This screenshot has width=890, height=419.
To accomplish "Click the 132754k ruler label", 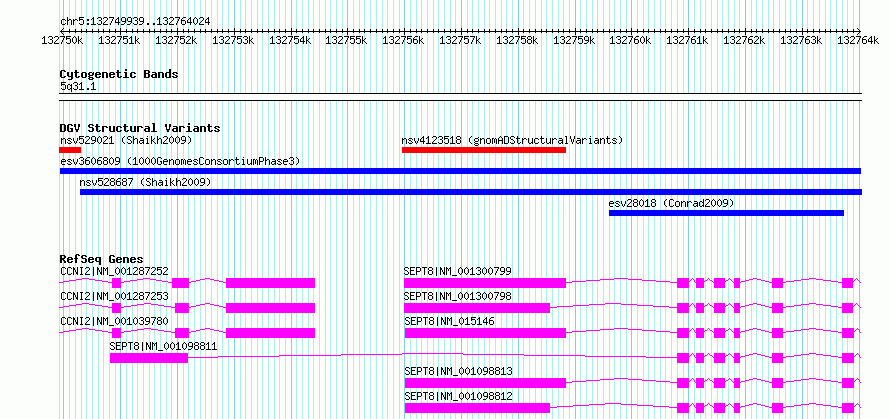I will 290,41.
